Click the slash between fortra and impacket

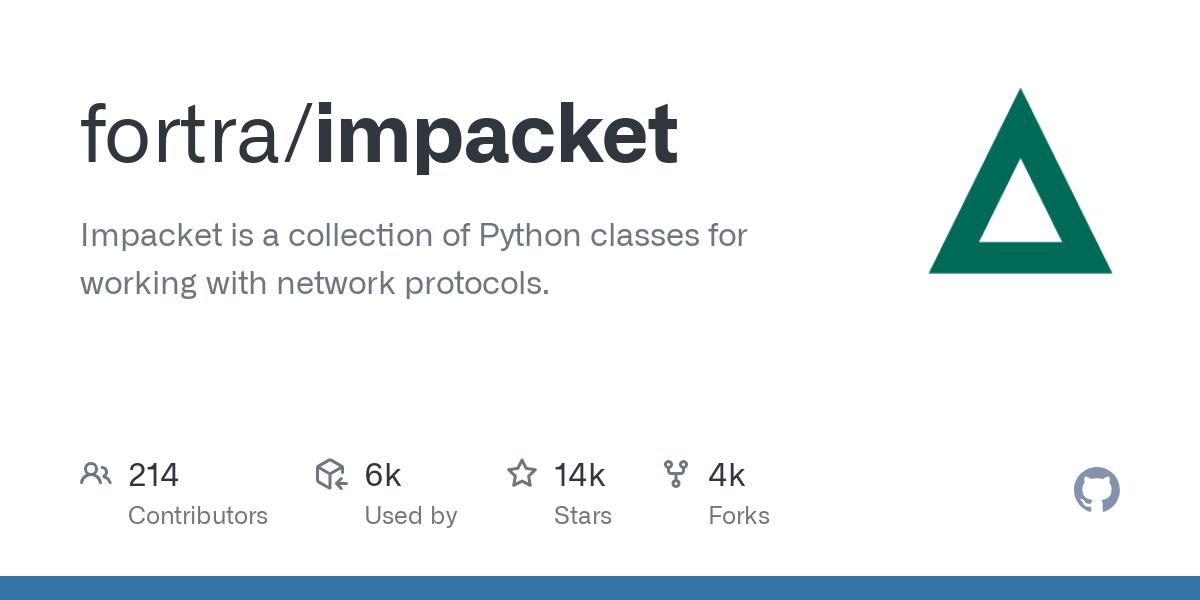click(299, 135)
